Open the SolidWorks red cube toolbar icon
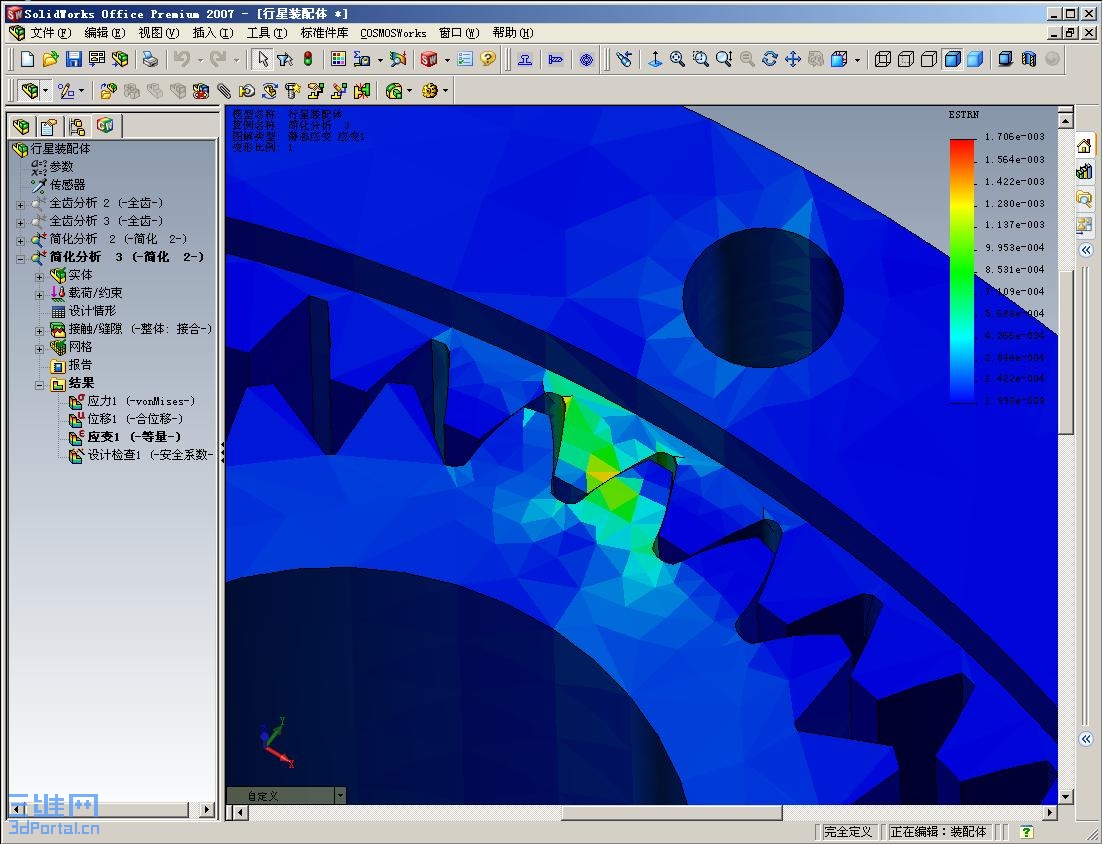Image resolution: width=1102 pixels, height=844 pixels. pos(428,59)
